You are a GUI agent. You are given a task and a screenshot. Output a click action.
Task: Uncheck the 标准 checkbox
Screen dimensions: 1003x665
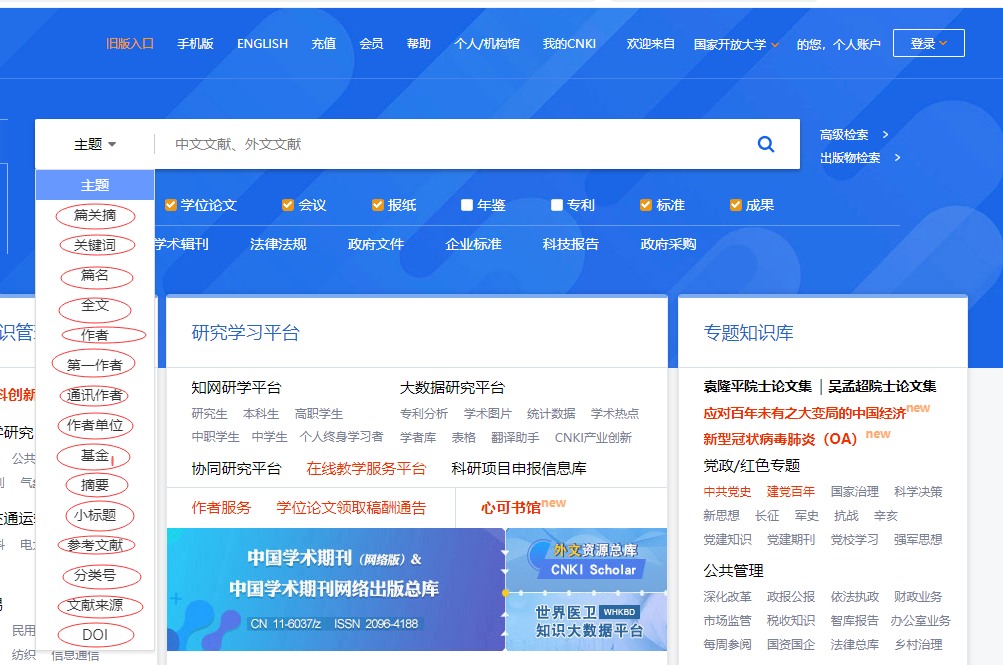(x=646, y=205)
